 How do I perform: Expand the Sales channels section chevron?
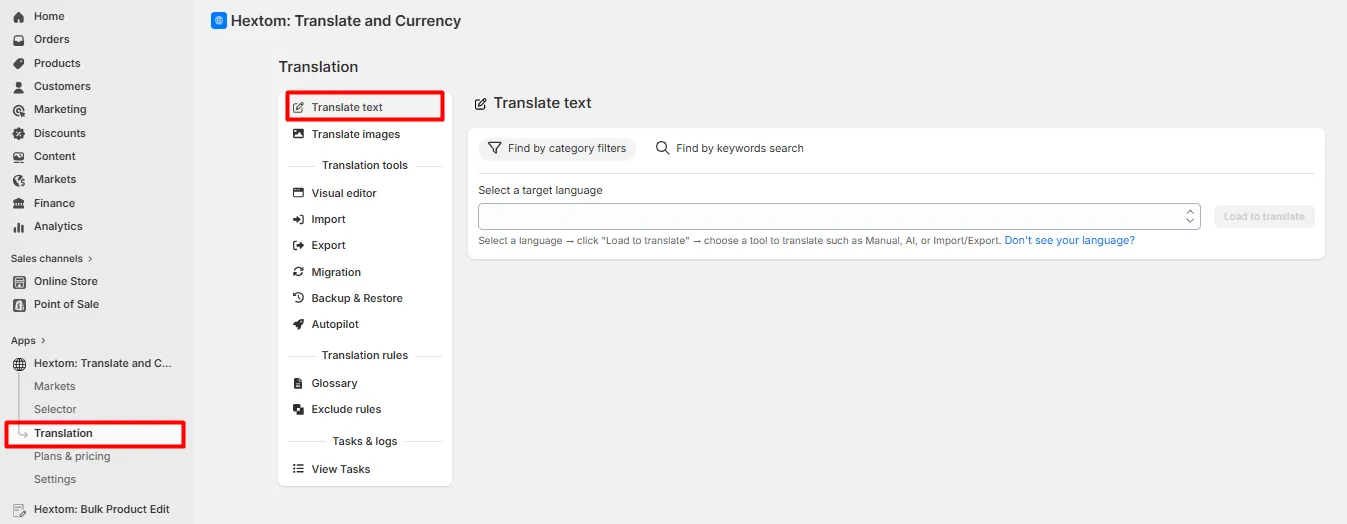tap(90, 259)
